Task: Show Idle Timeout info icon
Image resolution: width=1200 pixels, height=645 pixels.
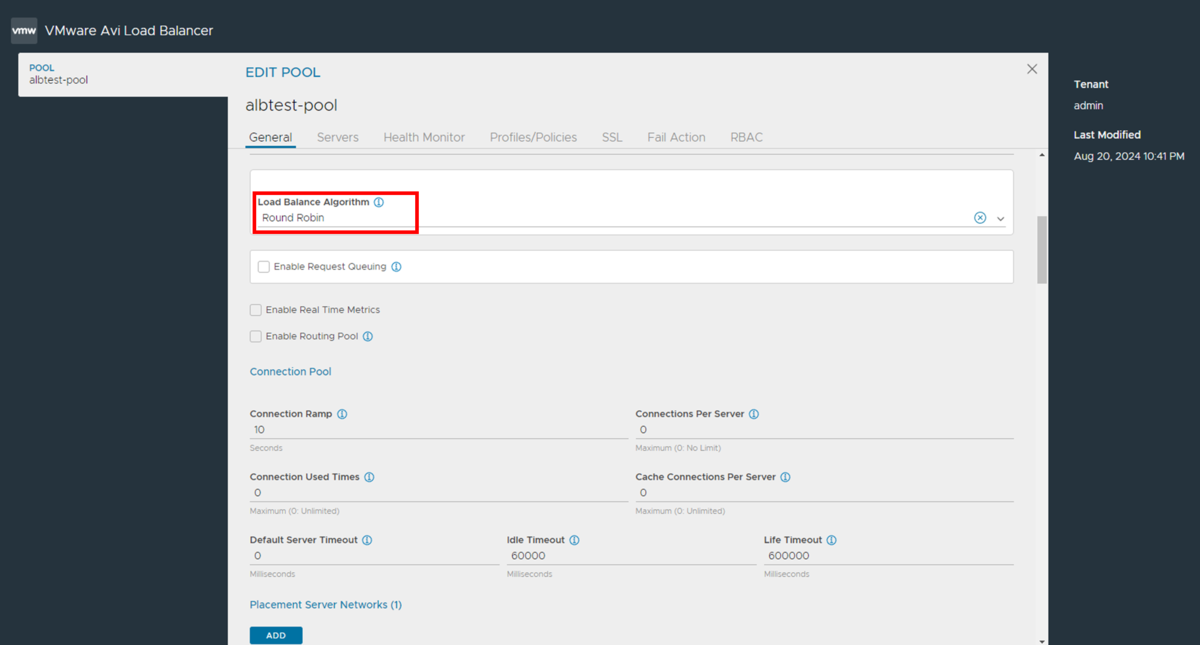Action: click(574, 540)
